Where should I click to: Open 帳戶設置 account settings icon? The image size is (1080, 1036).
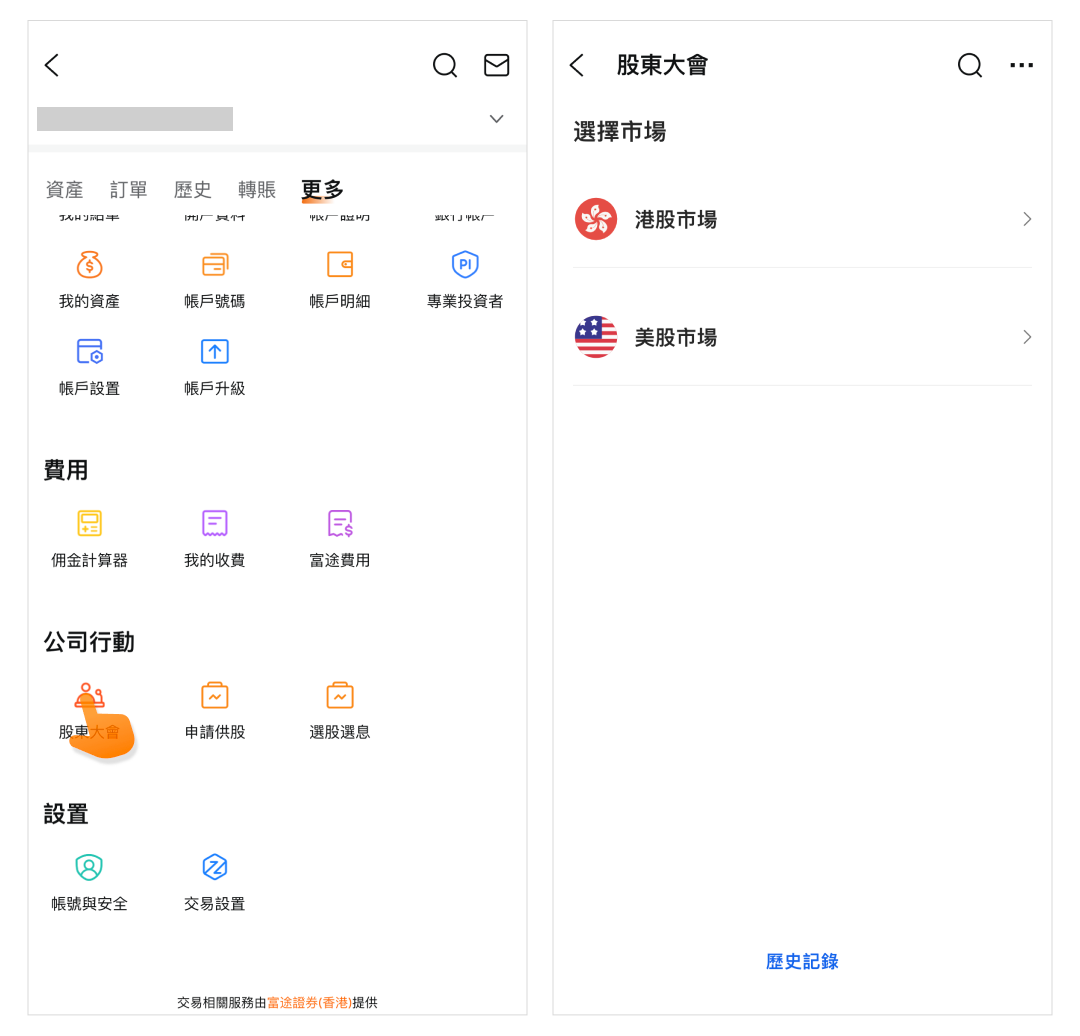[89, 352]
